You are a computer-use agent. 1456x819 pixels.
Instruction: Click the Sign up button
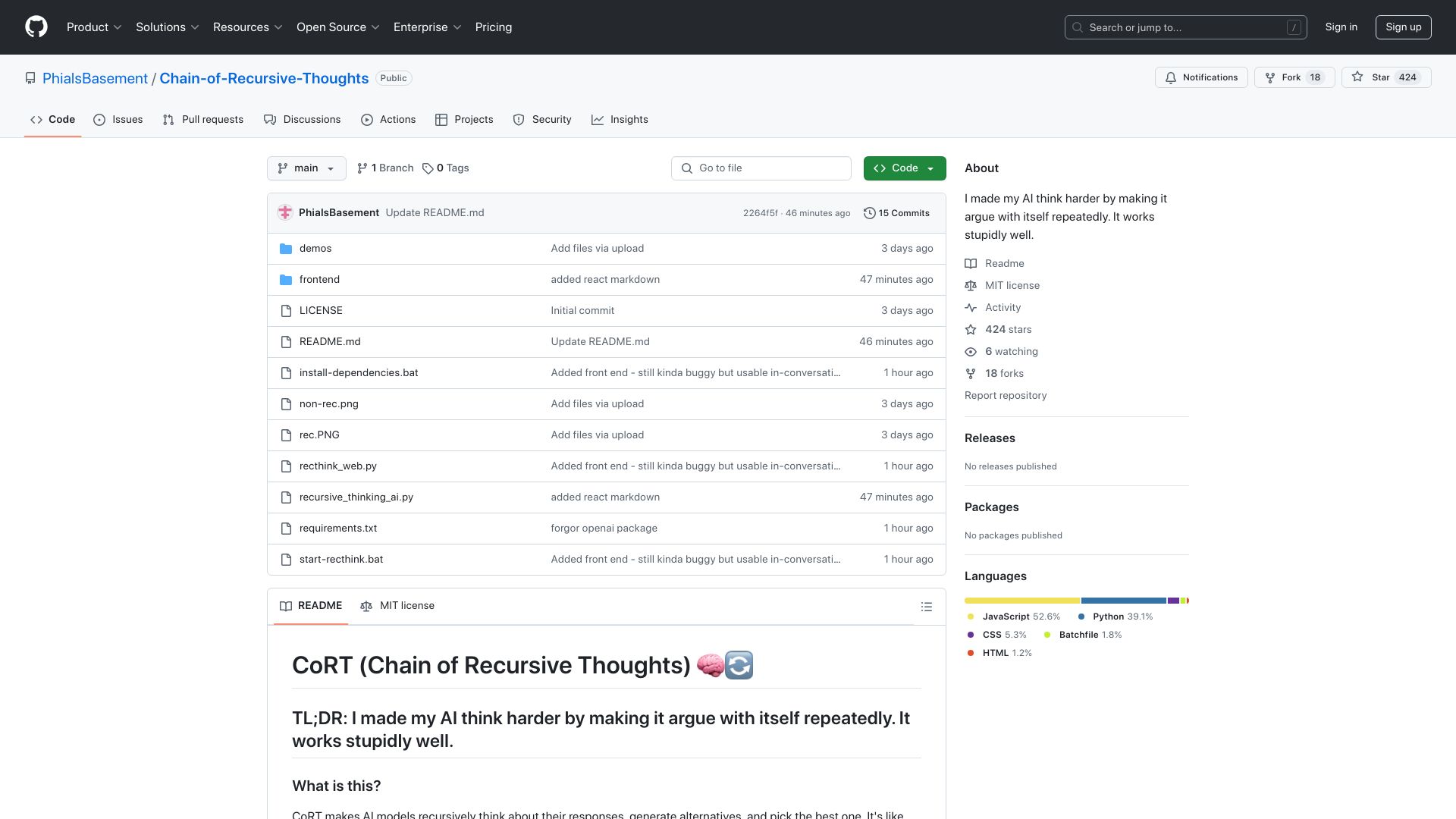click(x=1404, y=27)
